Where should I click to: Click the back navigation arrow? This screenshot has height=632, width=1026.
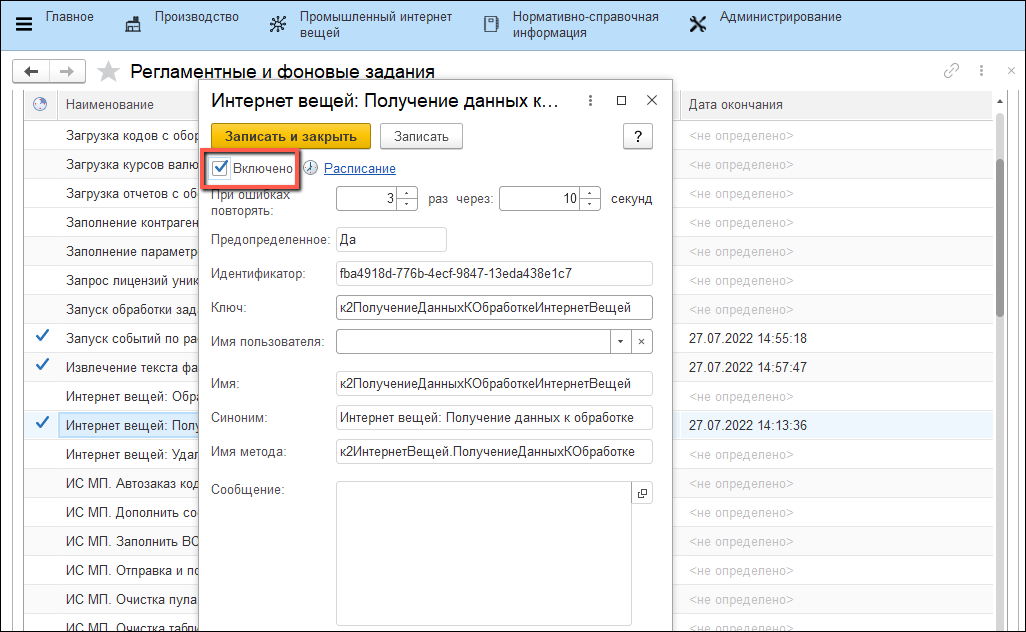tap(31, 72)
